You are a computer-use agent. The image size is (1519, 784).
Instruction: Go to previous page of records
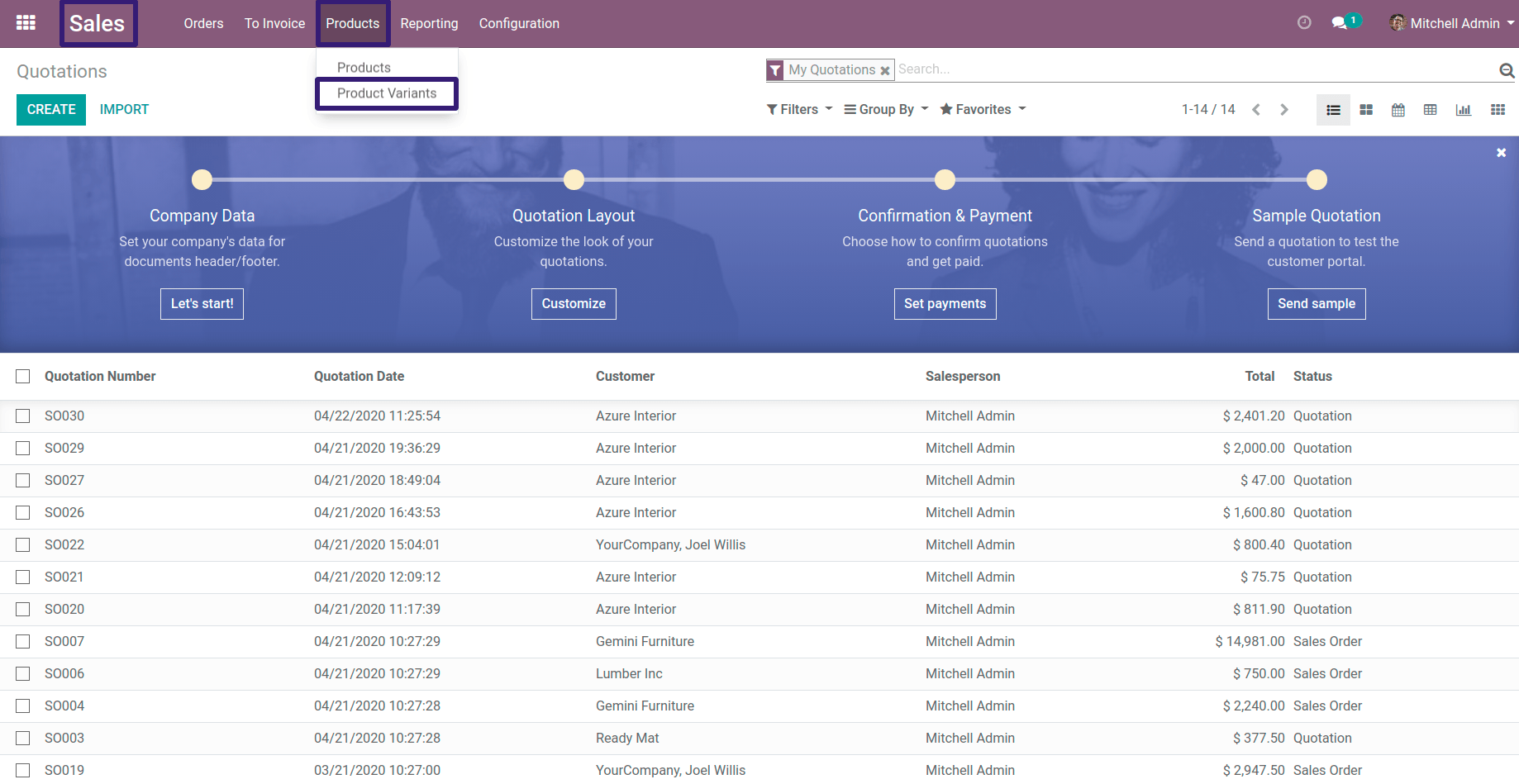click(x=1256, y=109)
